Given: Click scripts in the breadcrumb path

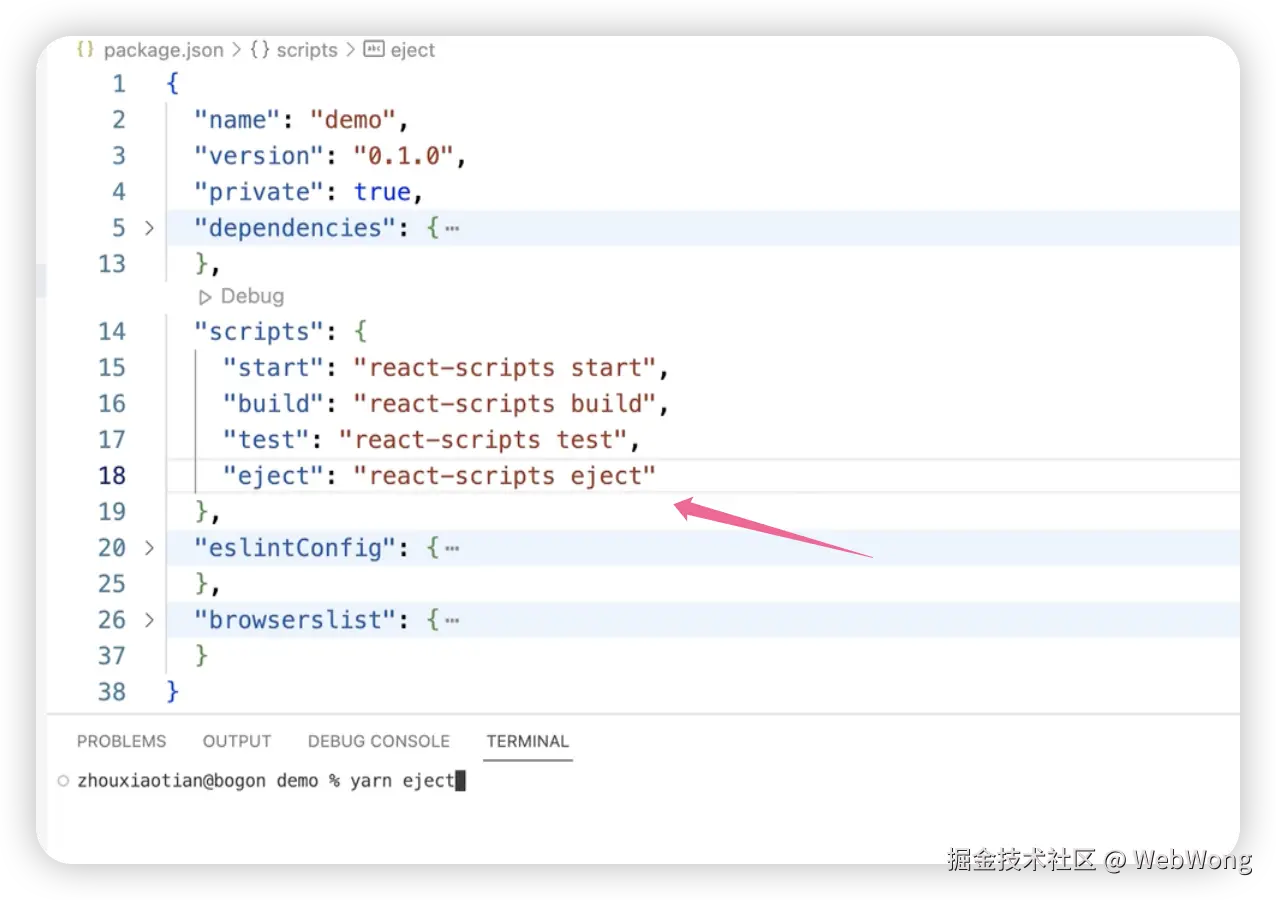Looking at the screenshot, I should (307, 50).
